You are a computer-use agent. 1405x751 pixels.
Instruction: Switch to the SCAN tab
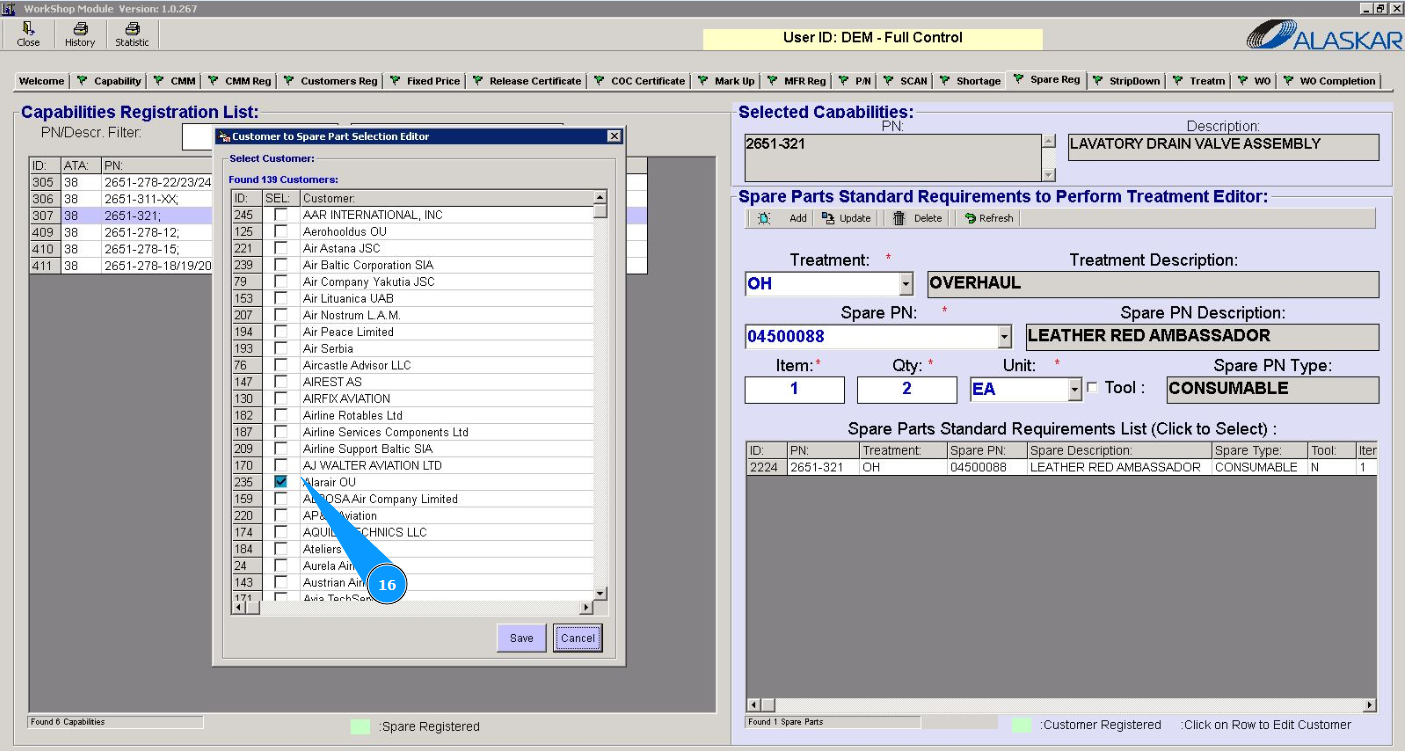click(x=905, y=81)
